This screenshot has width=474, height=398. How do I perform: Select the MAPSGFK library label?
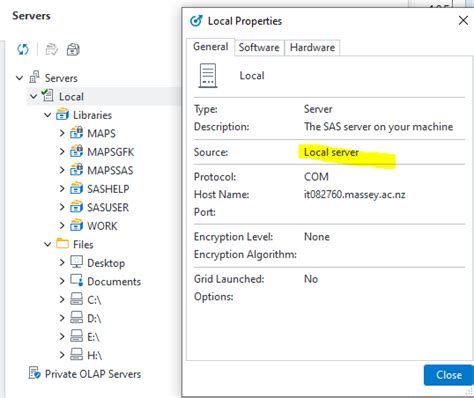coord(110,152)
